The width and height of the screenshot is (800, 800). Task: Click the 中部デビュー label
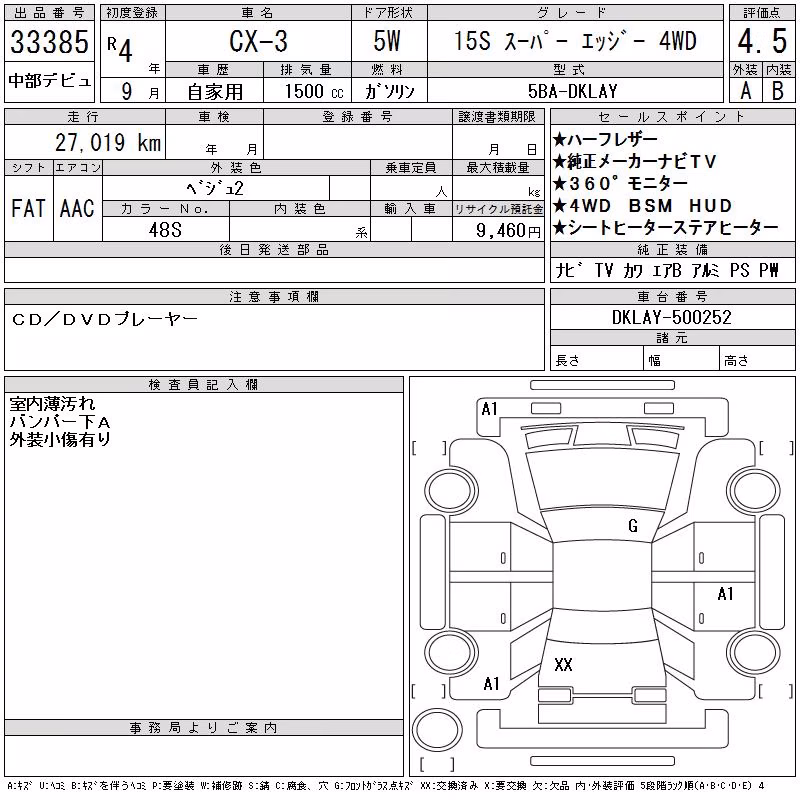pos(49,81)
